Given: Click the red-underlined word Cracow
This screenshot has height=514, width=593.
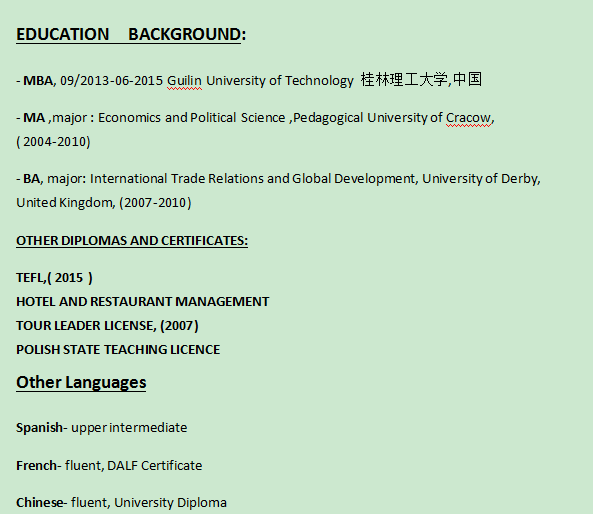Looking at the screenshot, I should point(468,118).
